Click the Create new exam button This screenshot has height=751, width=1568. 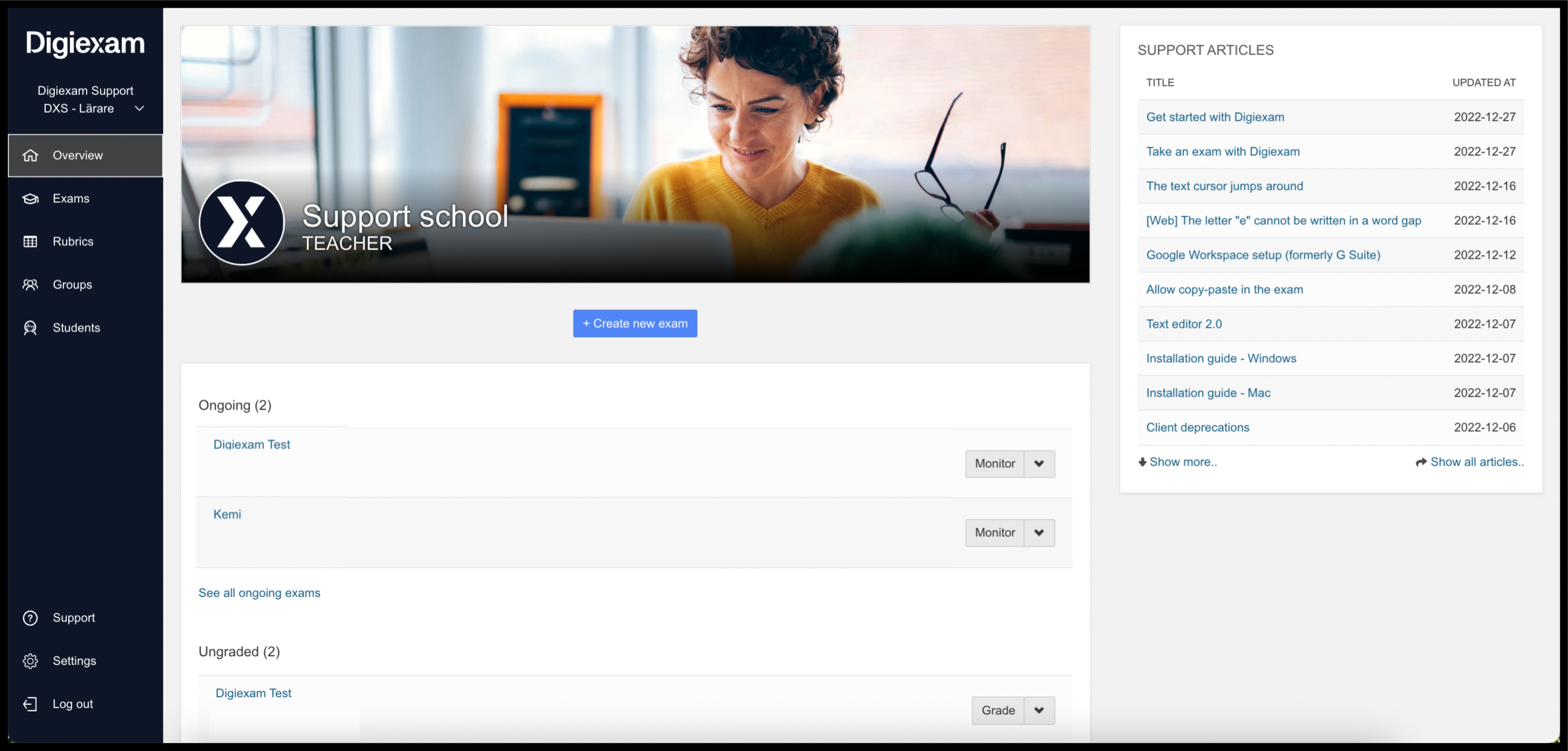(x=635, y=323)
